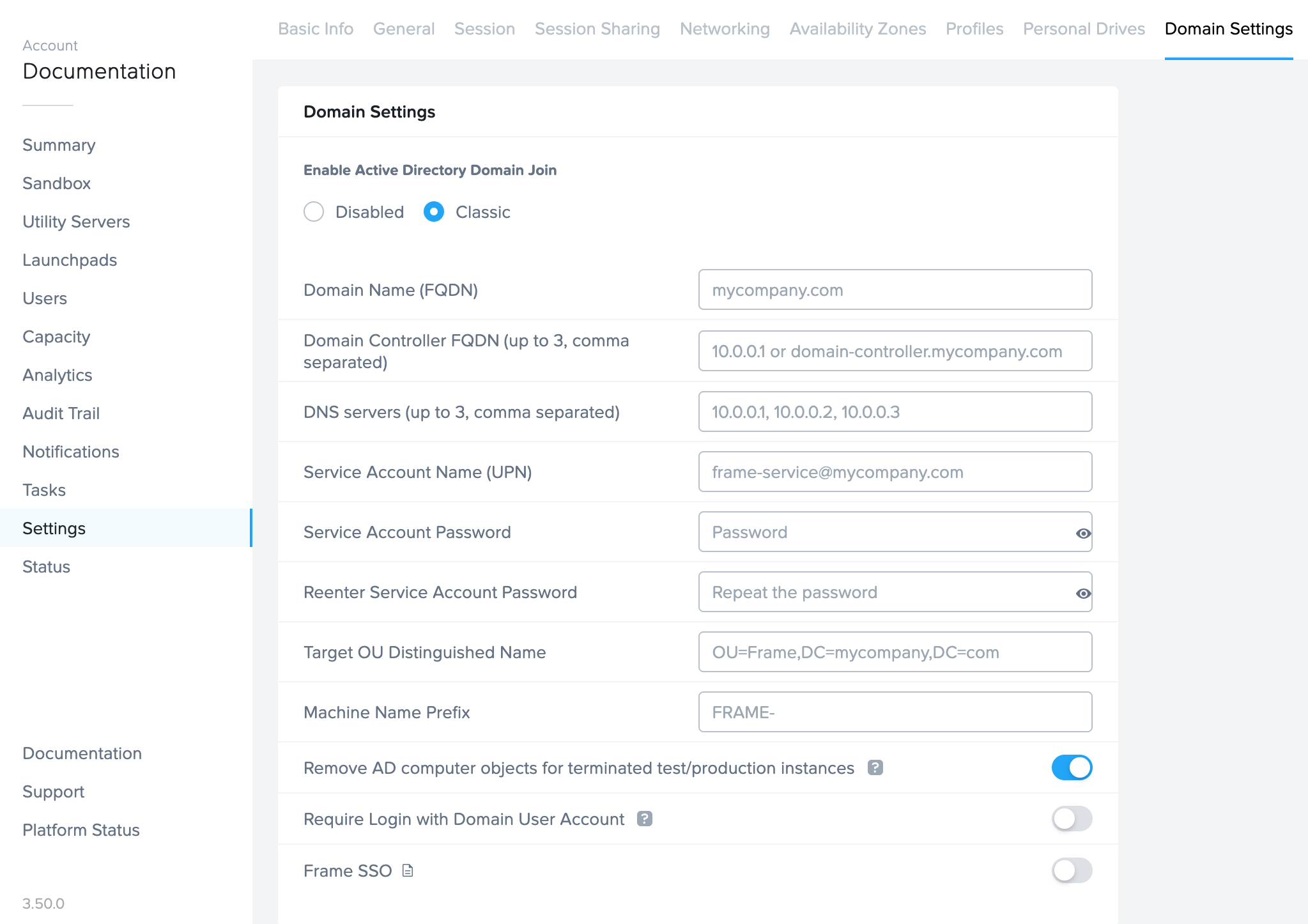This screenshot has height=924, width=1308.
Task: Open Audit Trail in the sidebar
Action: click(61, 413)
